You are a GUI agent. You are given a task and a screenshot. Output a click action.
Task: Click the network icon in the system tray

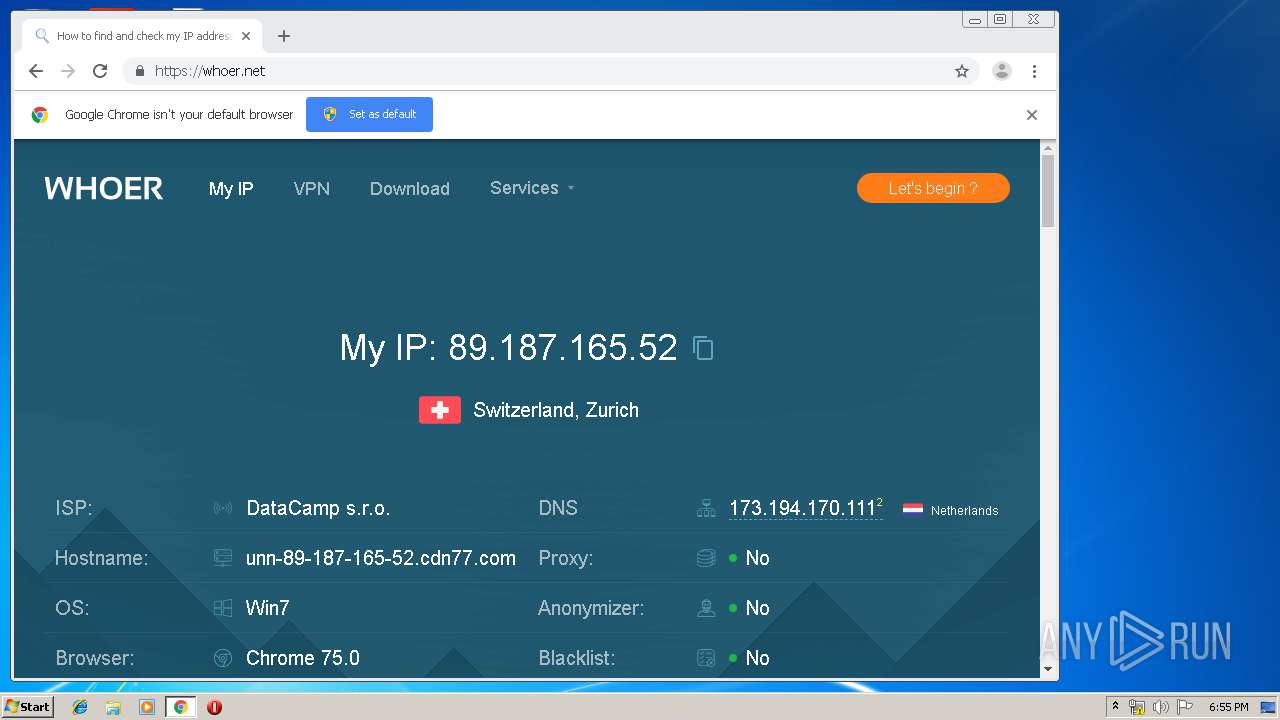[1137, 707]
